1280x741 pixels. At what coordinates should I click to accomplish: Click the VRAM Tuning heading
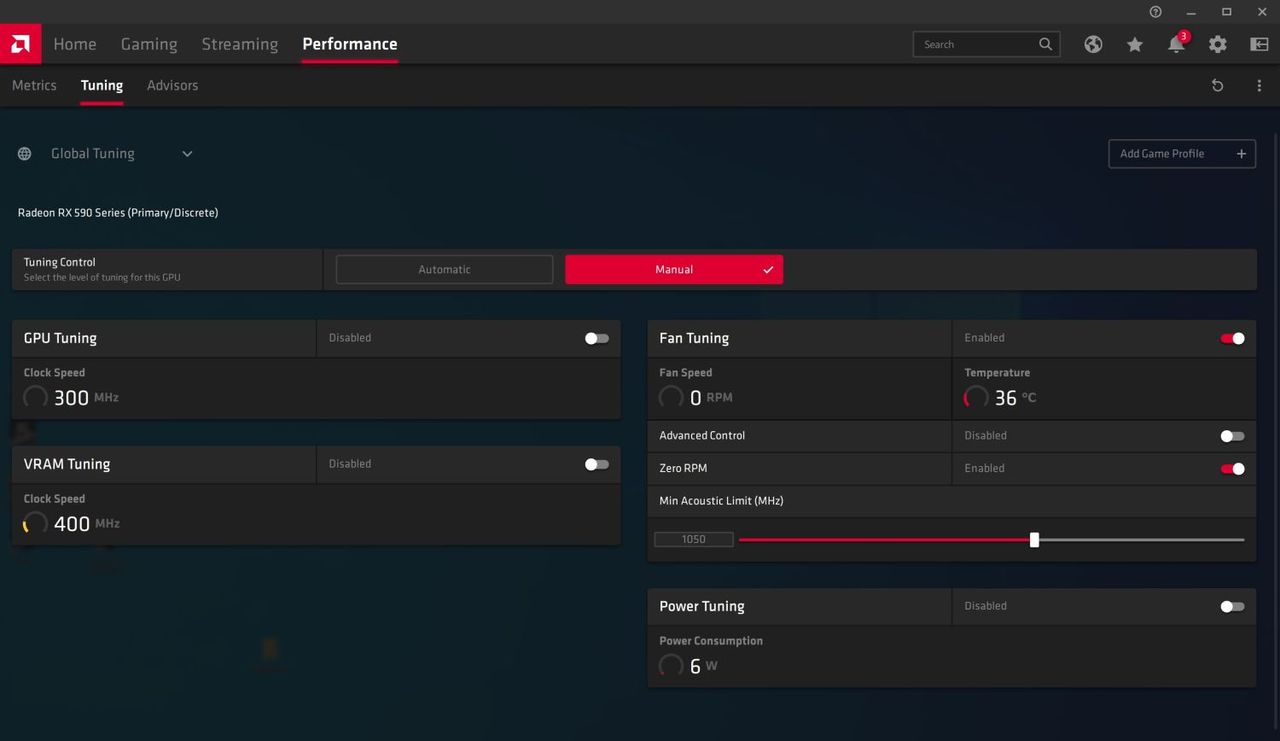(67, 464)
